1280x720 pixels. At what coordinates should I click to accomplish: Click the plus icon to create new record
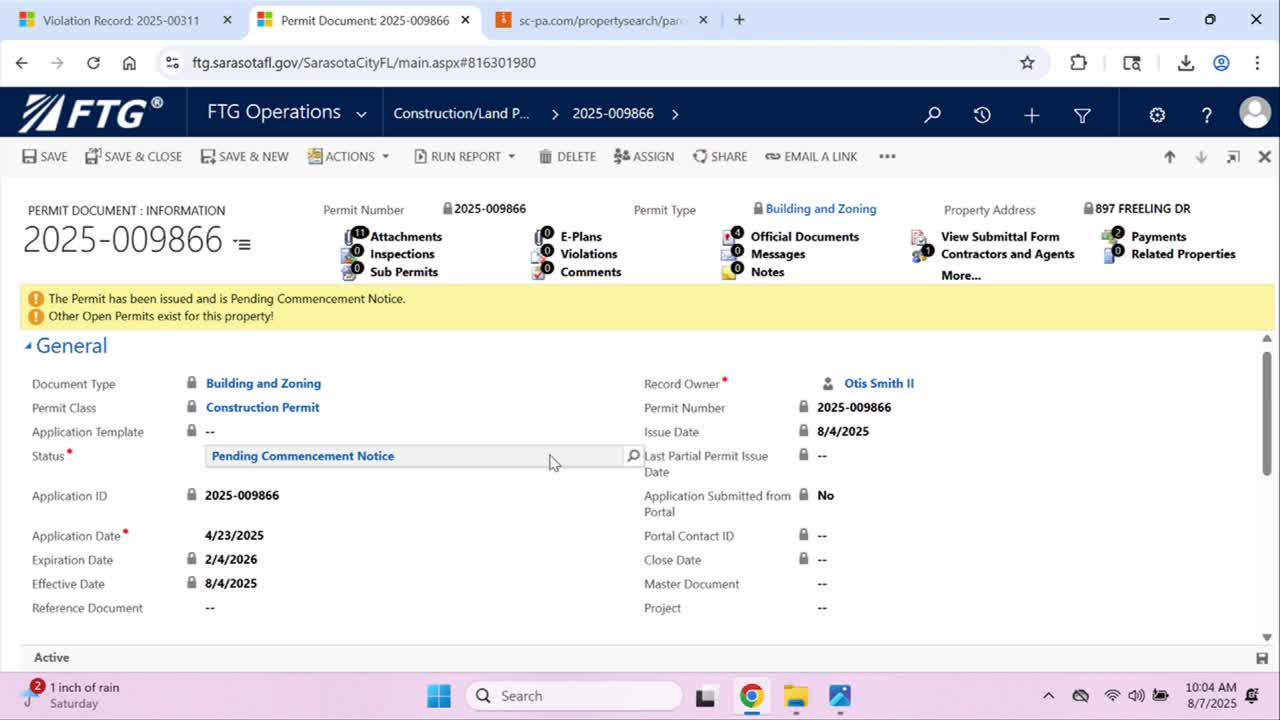(x=1032, y=115)
